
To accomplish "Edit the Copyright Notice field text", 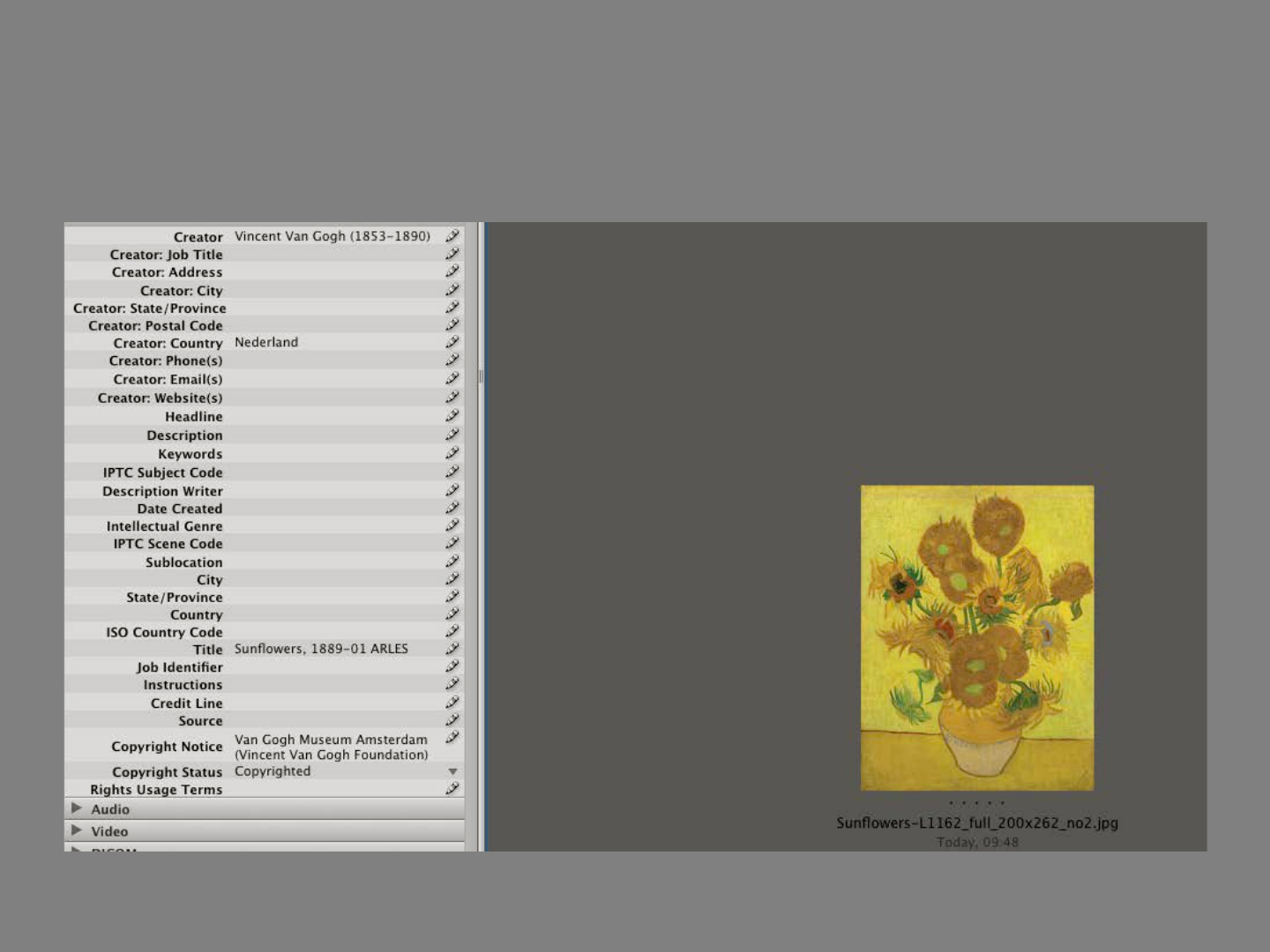I will click(x=332, y=747).
